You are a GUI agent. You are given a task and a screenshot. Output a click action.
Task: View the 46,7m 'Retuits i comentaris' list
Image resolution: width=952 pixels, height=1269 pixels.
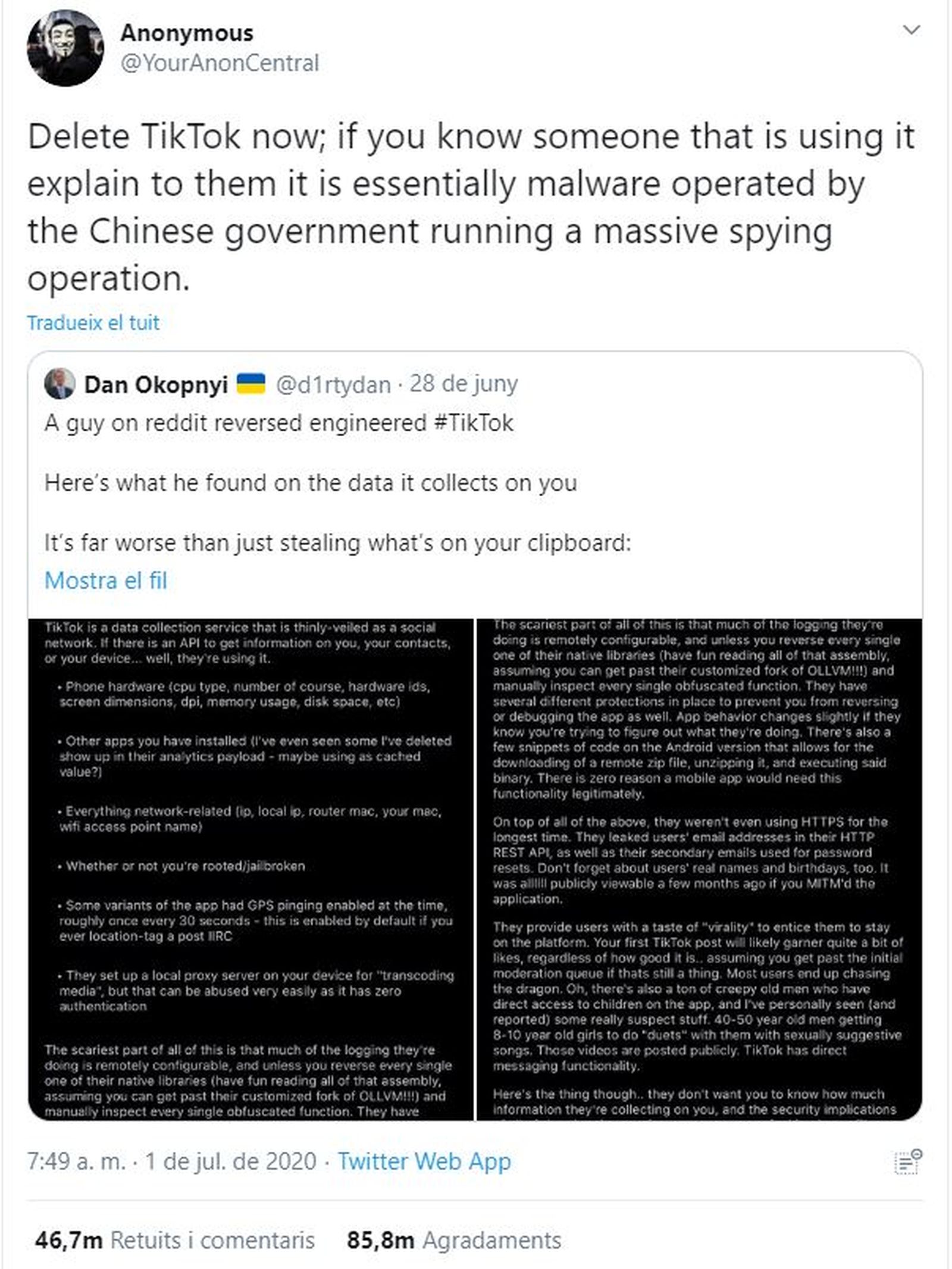point(175,1240)
